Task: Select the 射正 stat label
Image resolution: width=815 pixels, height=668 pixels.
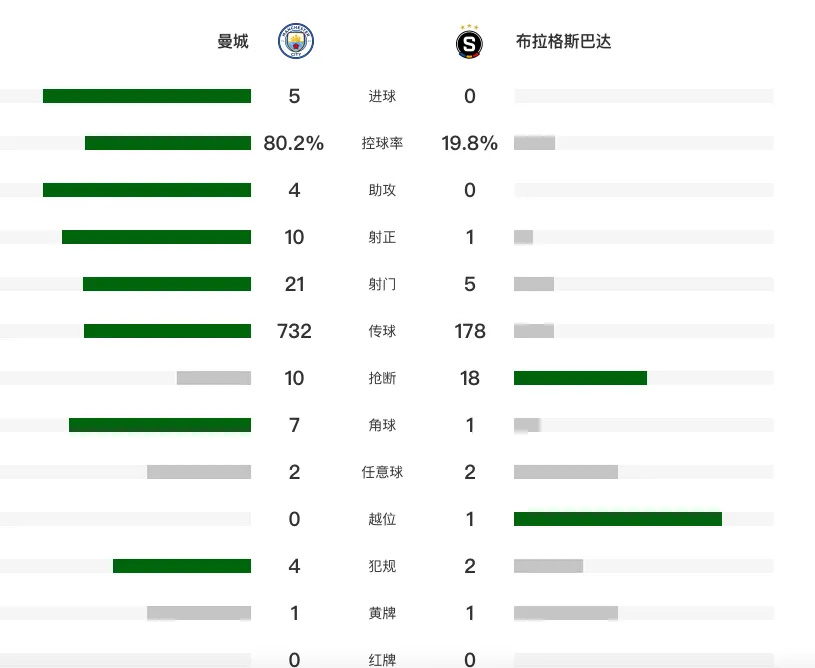Action: coord(382,237)
